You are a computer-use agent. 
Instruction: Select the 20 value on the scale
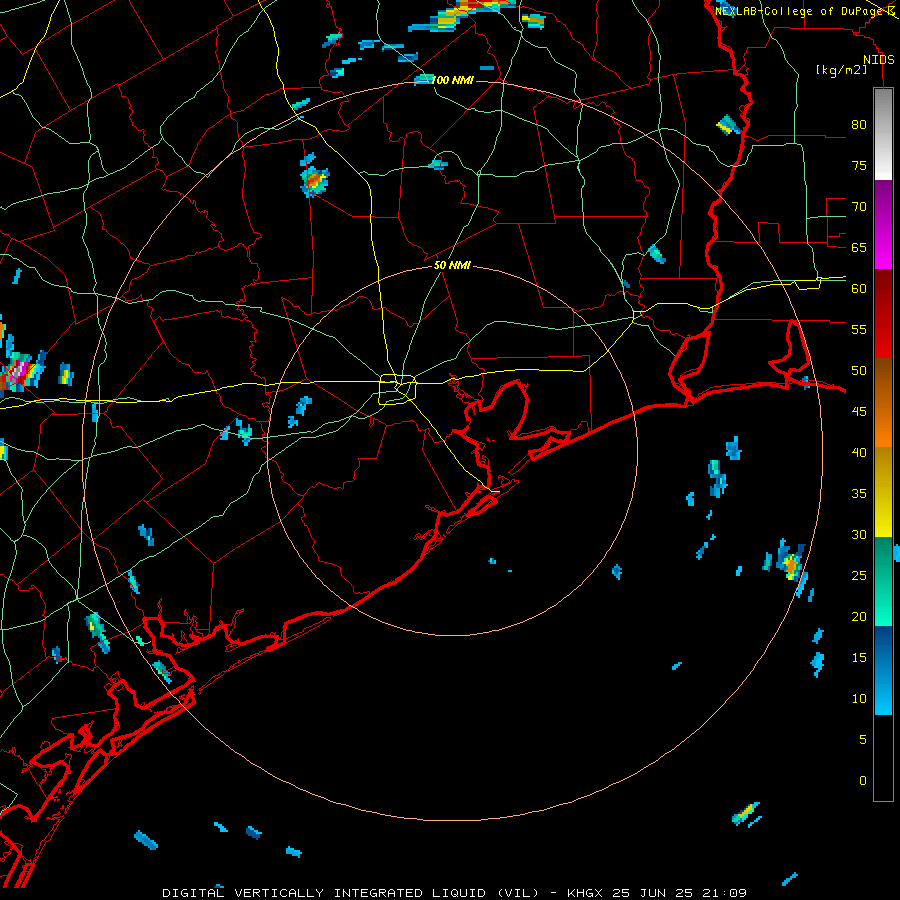(x=859, y=616)
